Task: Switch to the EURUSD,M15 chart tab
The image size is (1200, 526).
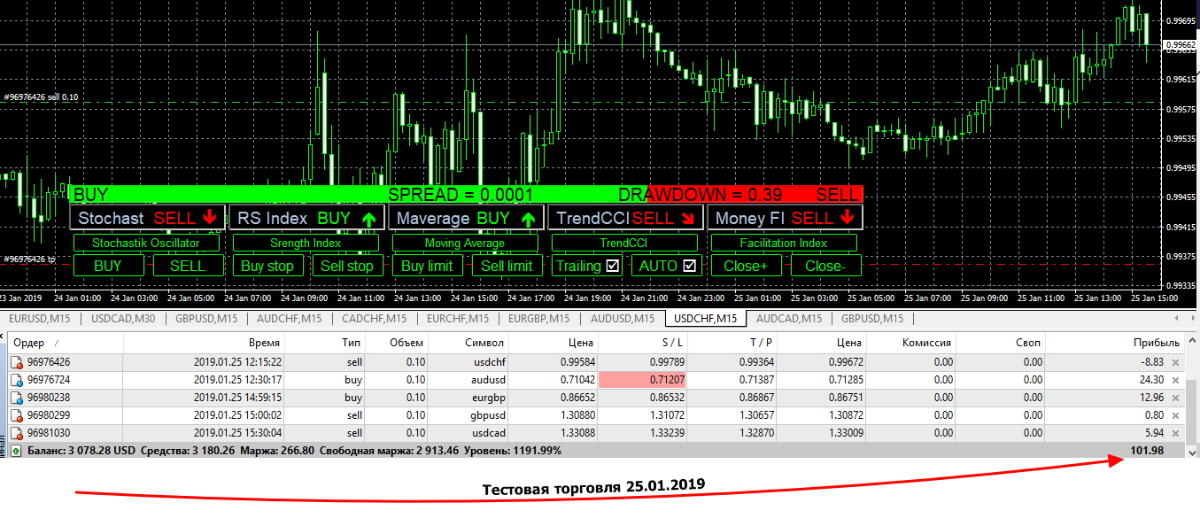Action: [41, 318]
